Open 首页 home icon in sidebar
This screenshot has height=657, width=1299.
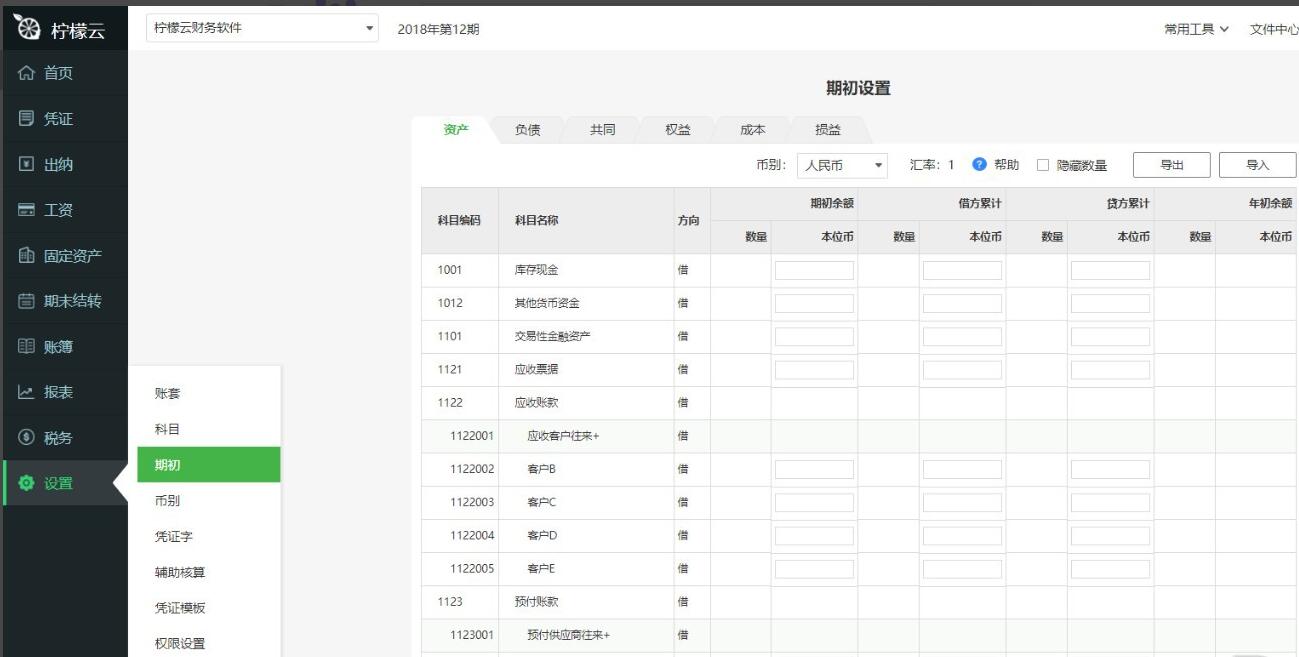coord(26,73)
